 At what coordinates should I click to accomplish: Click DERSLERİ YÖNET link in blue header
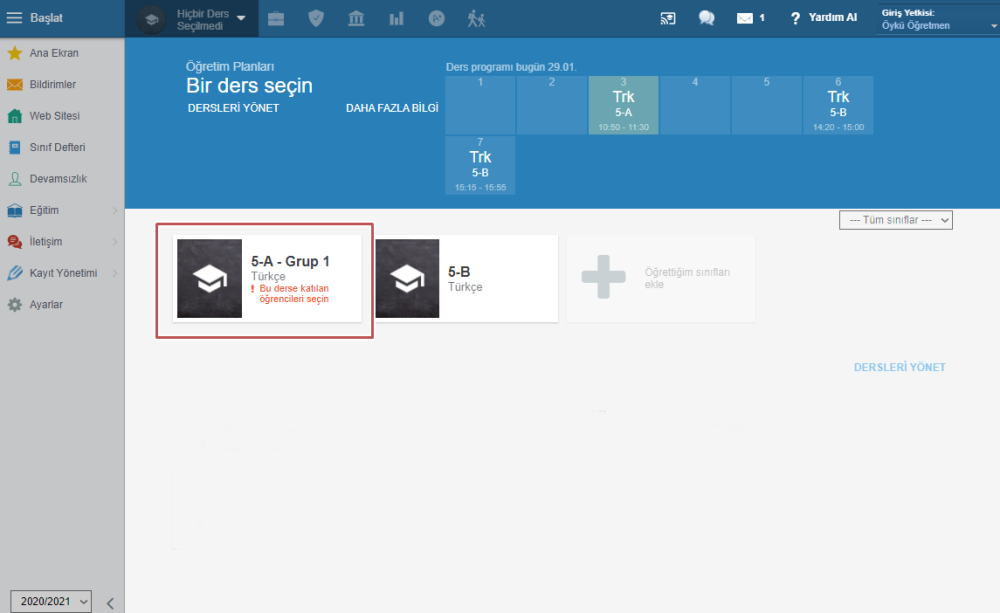[233, 108]
